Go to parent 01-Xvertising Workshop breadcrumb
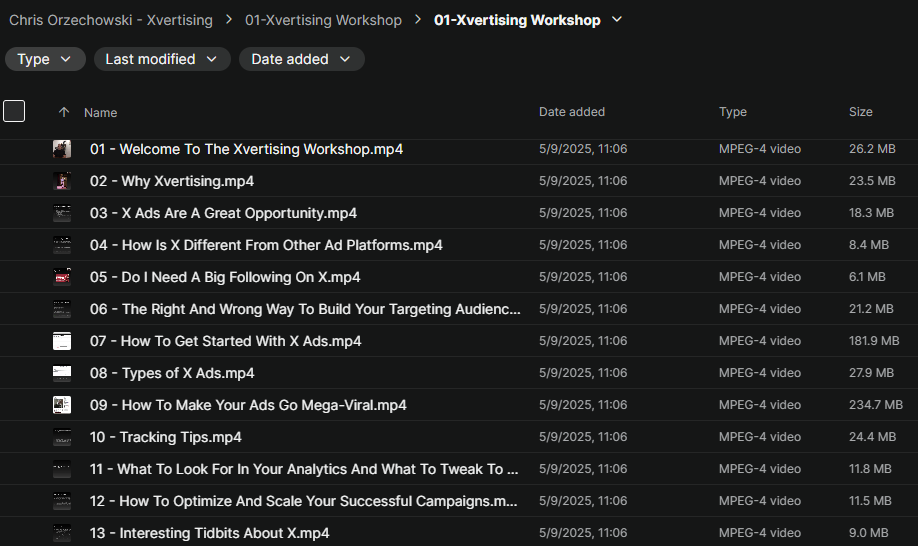The image size is (918, 546). coord(323,20)
